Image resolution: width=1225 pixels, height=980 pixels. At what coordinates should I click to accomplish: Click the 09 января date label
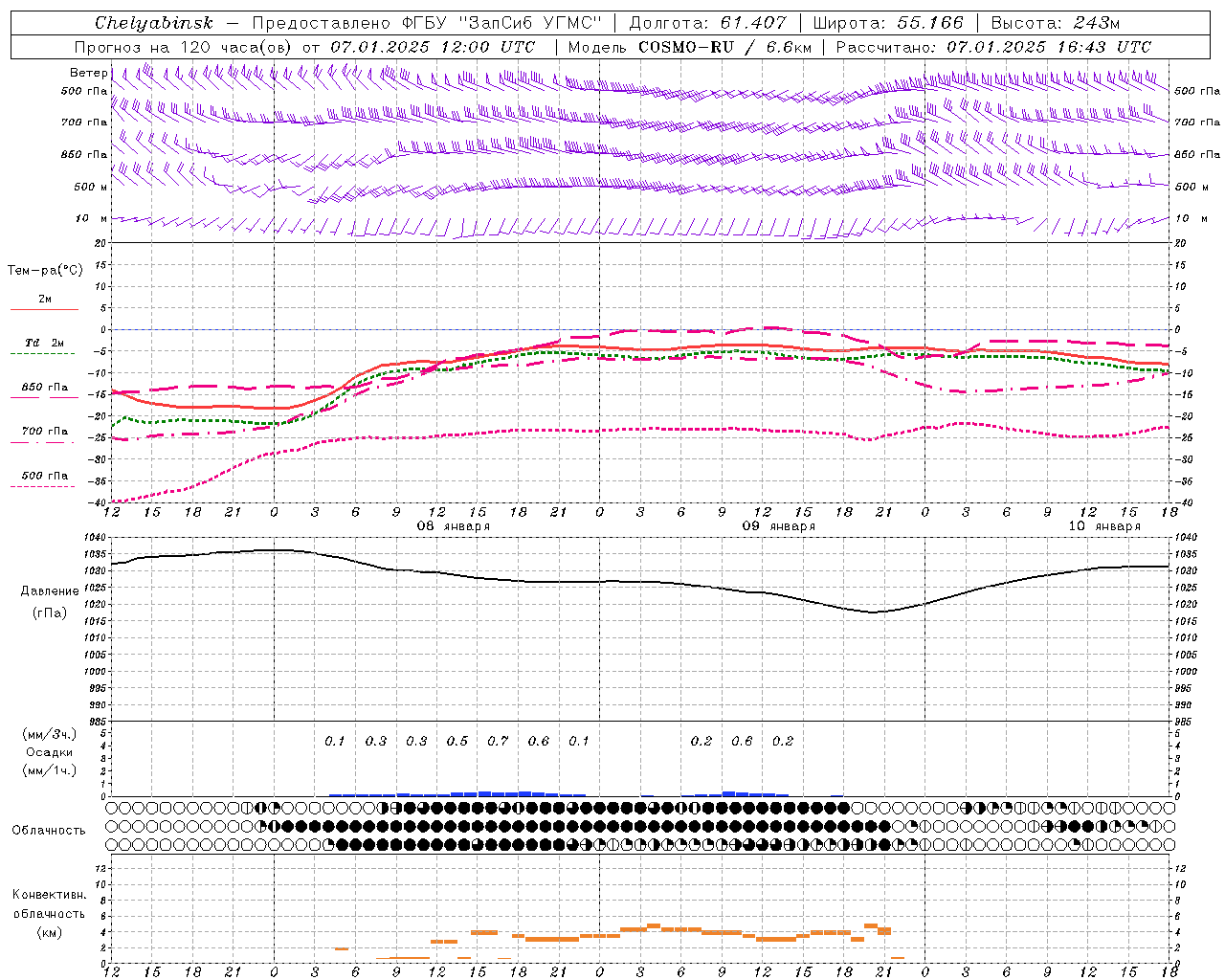[779, 526]
